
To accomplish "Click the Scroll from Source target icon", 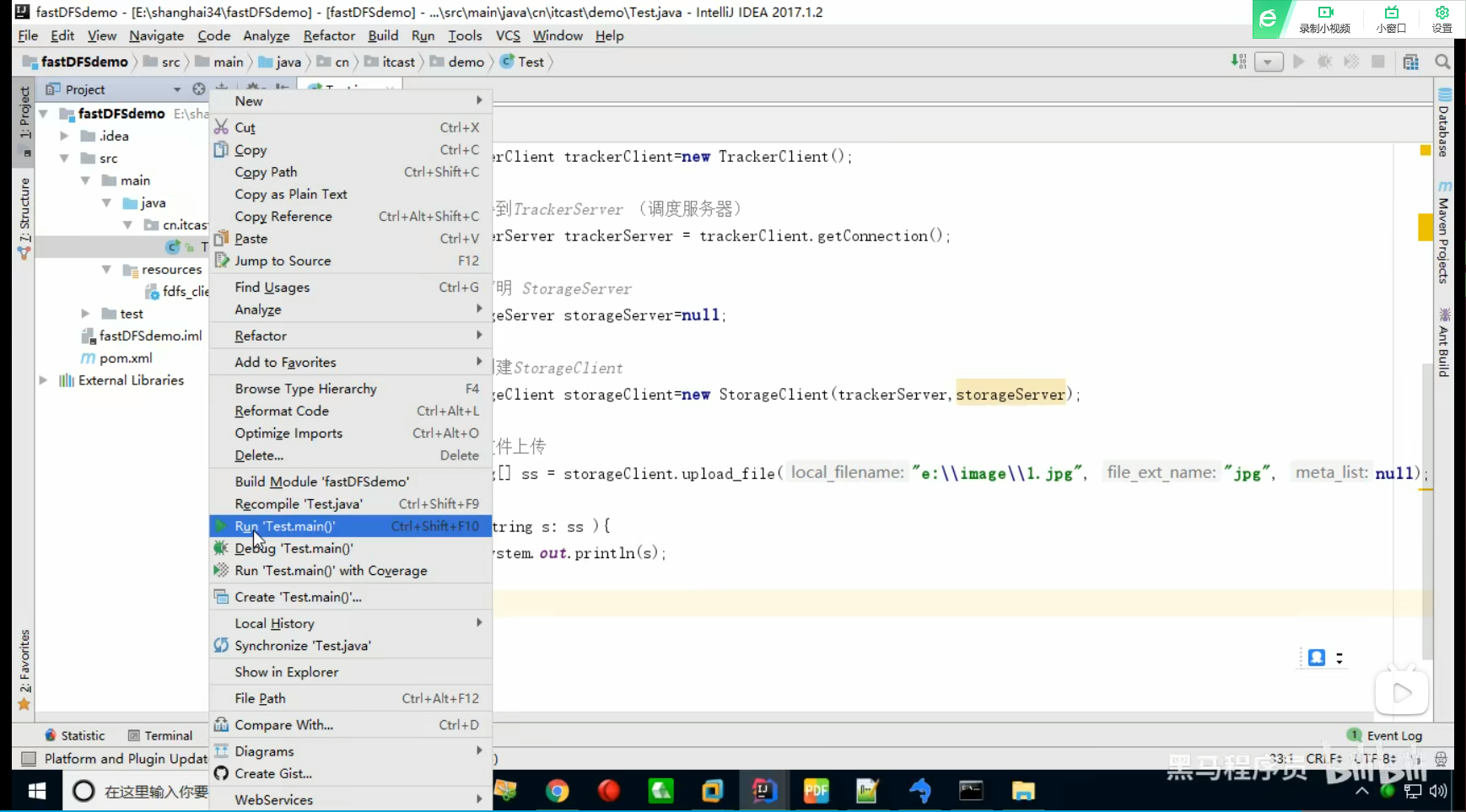I will click(199, 89).
